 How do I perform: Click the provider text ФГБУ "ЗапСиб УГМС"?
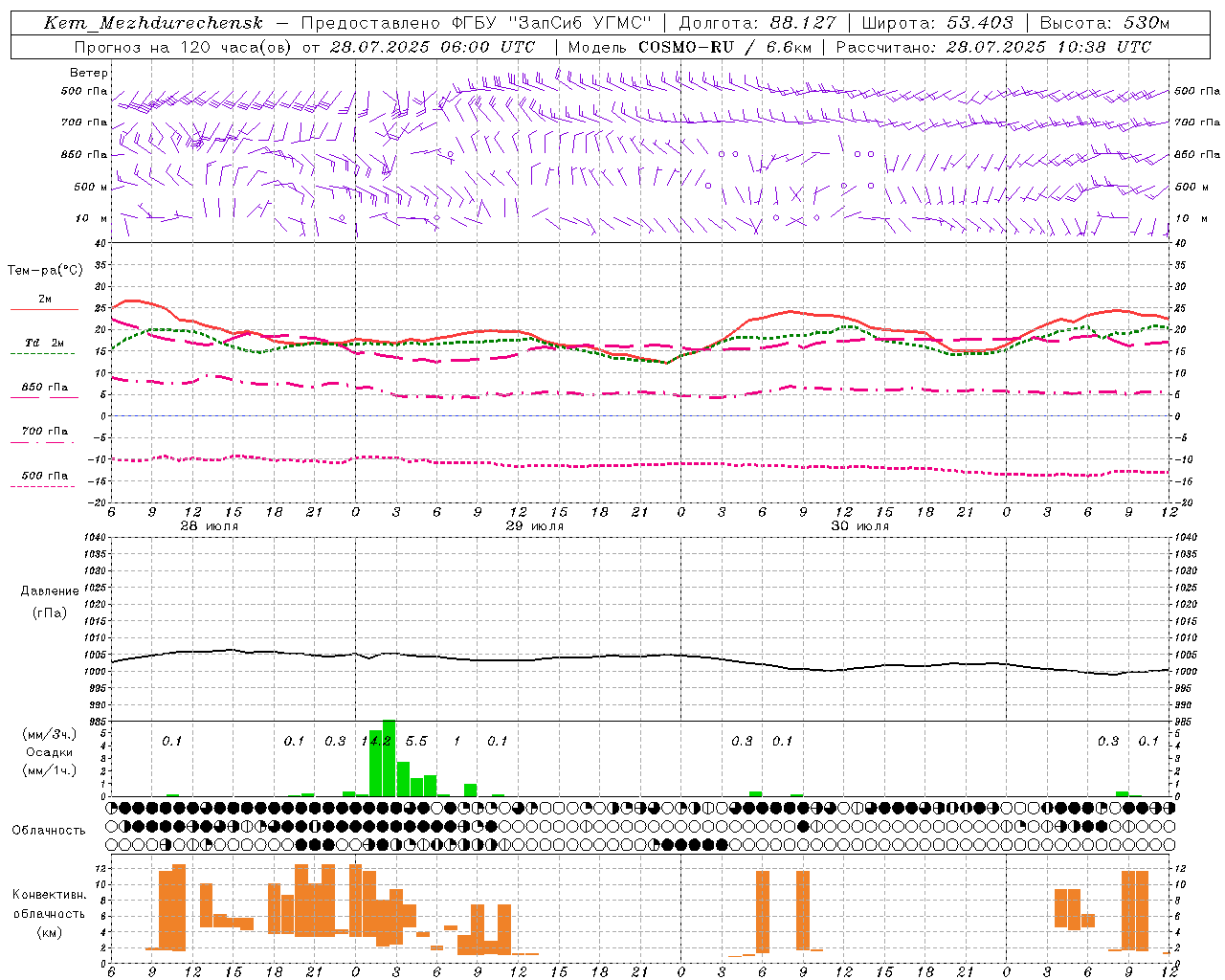click(551, 23)
